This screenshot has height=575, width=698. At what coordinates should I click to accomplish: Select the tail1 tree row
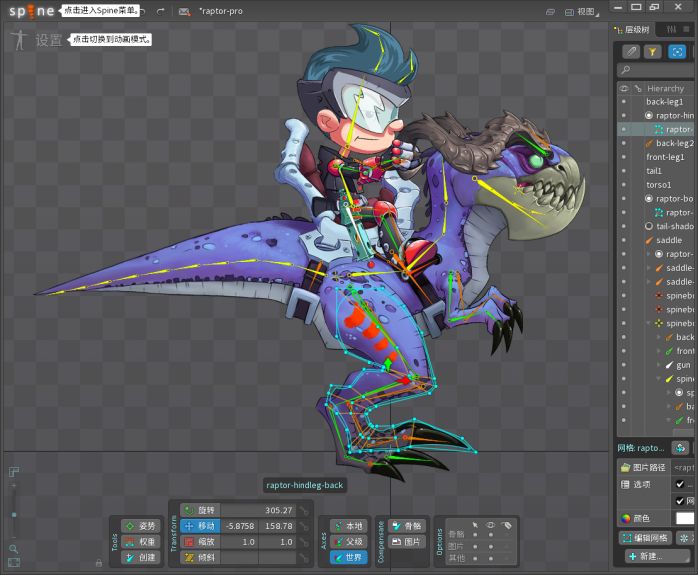(x=654, y=171)
